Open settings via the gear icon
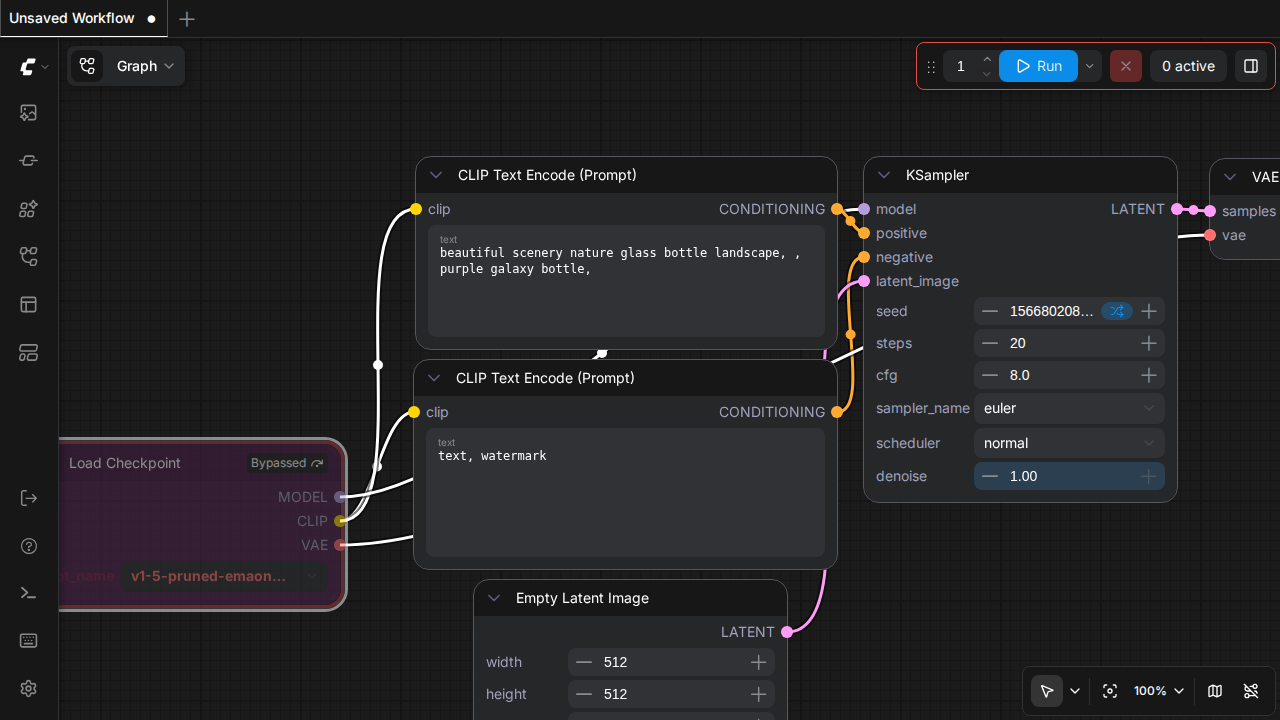 28,689
